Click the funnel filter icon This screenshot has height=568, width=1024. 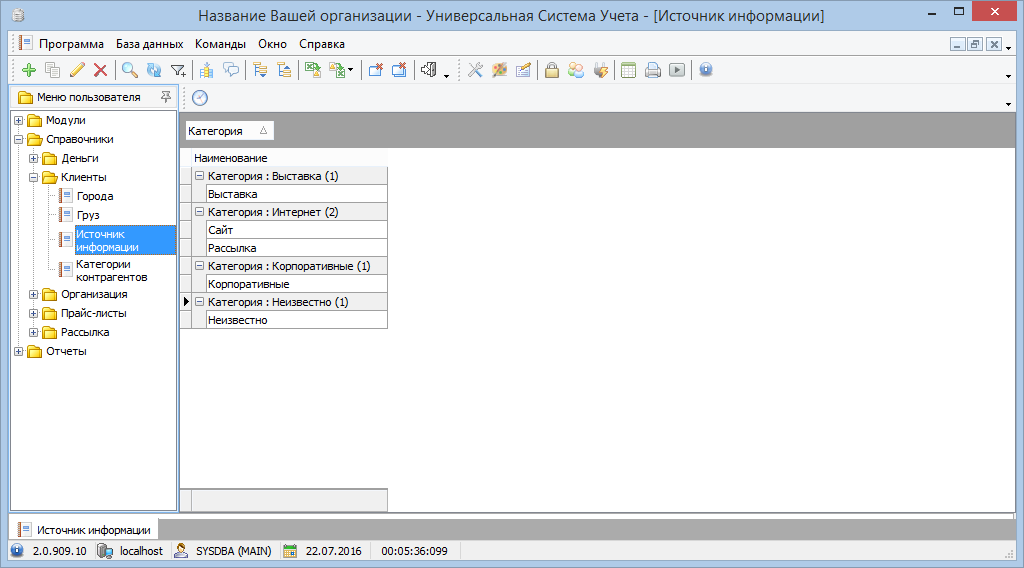pyautogui.click(x=178, y=70)
